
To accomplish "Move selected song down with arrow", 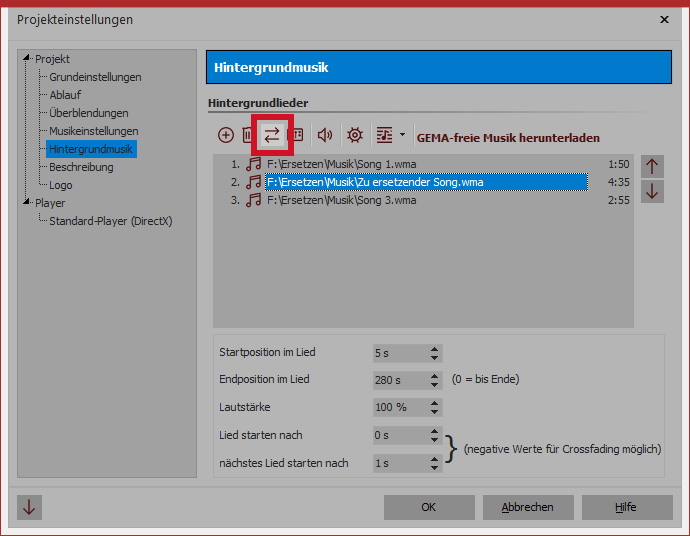I will click(x=652, y=191).
